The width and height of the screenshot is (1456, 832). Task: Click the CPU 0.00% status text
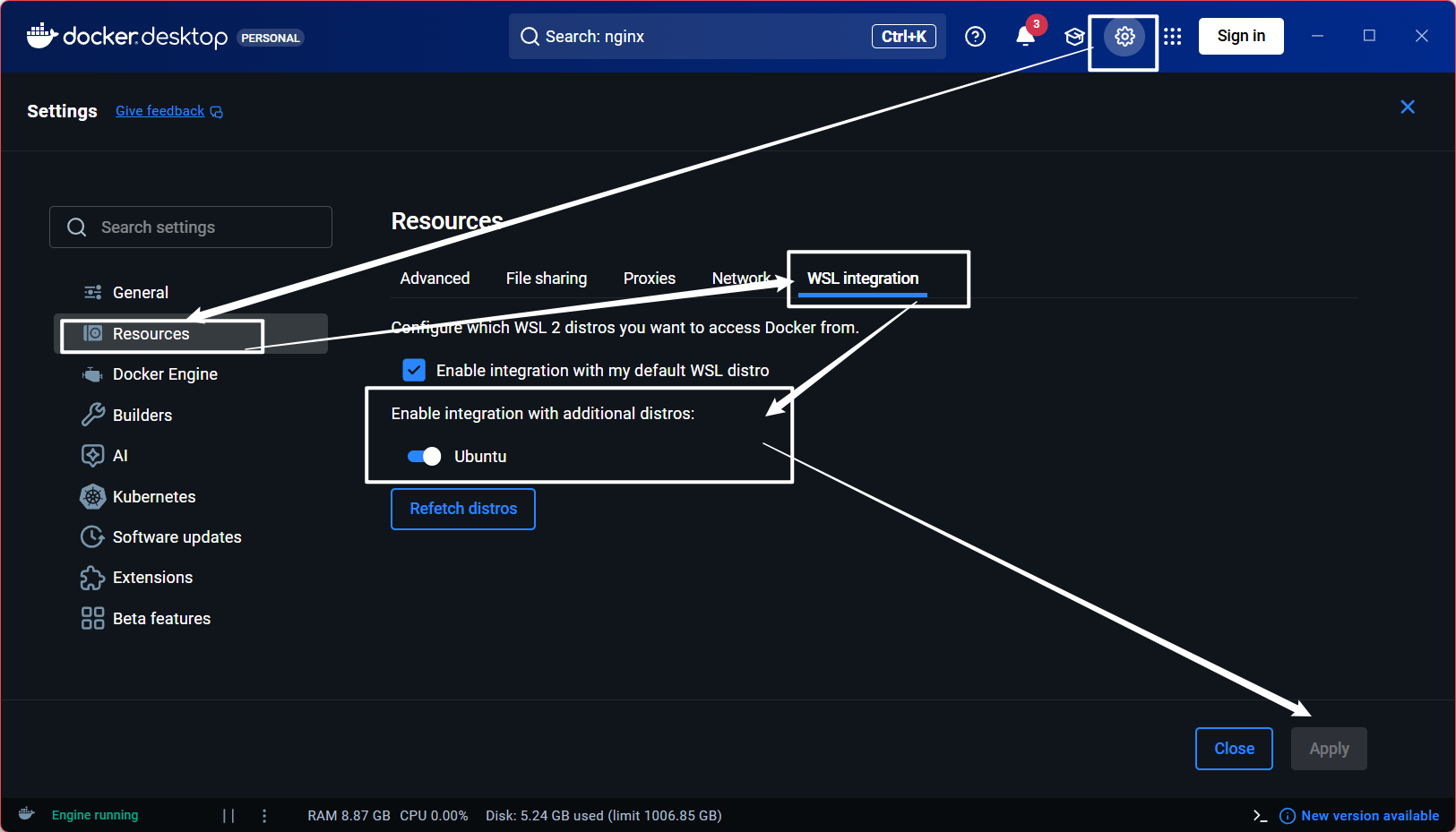pyautogui.click(x=434, y=815)
